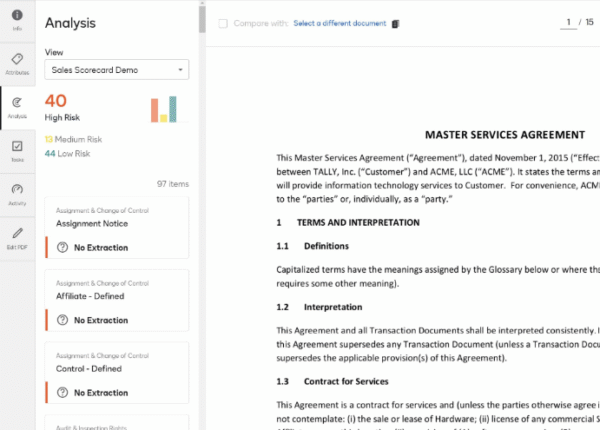This screenshot has width=600, height=430.
Task: Click the risk bar chart graphic
Action: click(x=165, y=108)
